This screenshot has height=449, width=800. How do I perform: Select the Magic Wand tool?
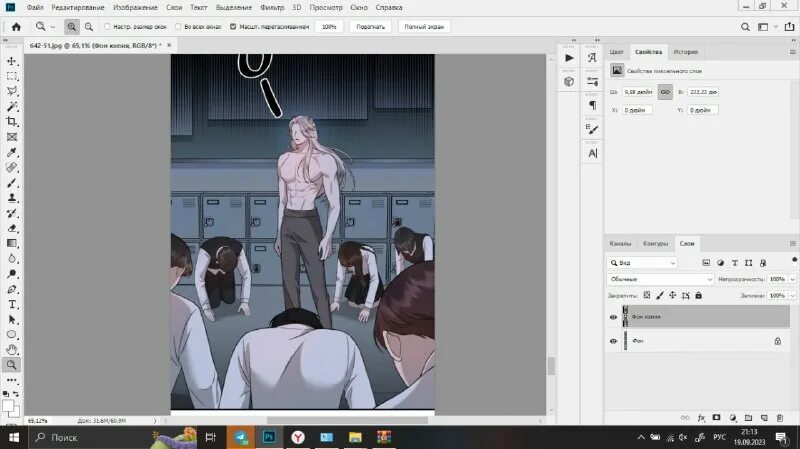tap(12, 107)
